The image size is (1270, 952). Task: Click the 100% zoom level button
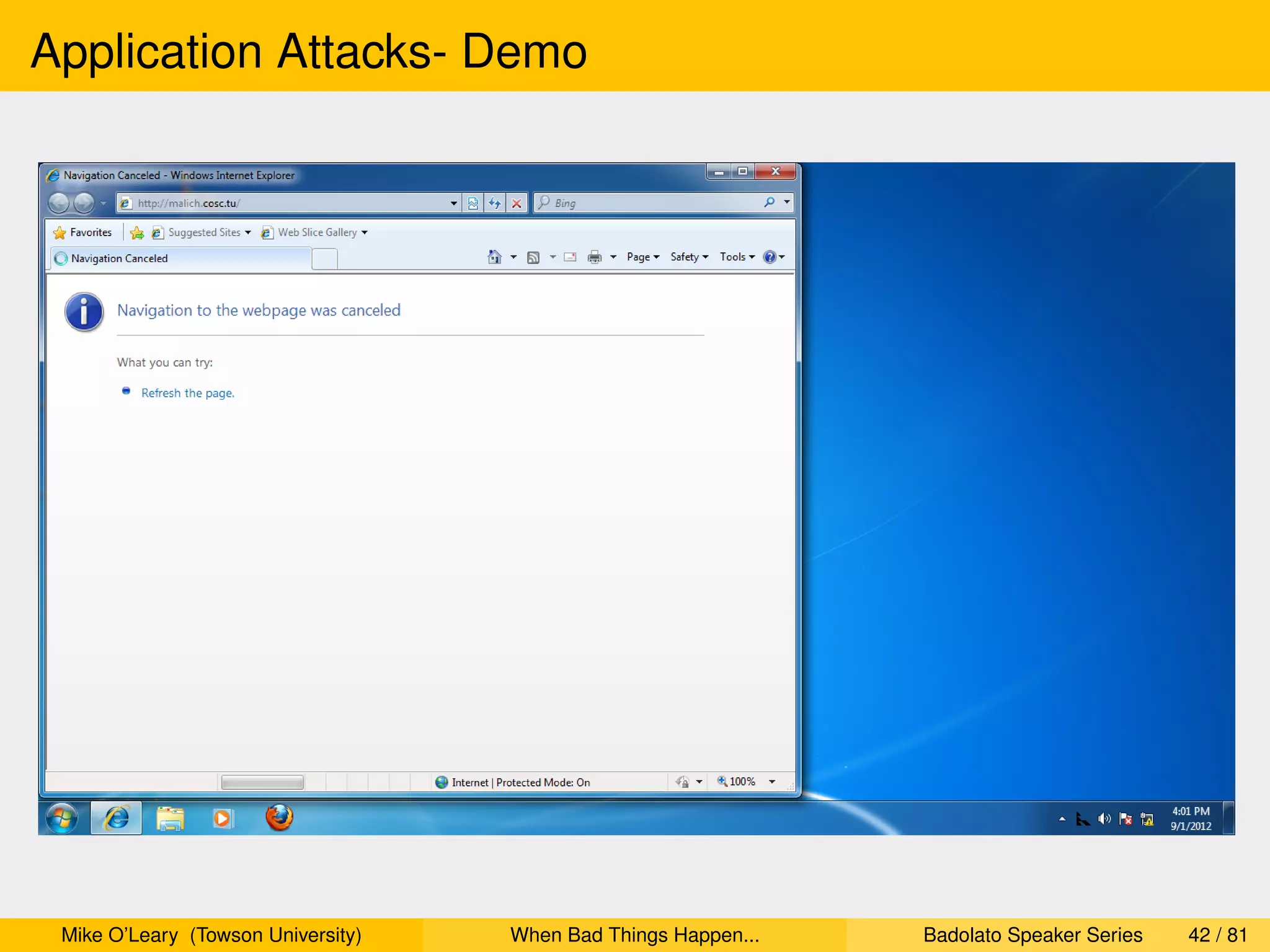click(x=737, y=782)
